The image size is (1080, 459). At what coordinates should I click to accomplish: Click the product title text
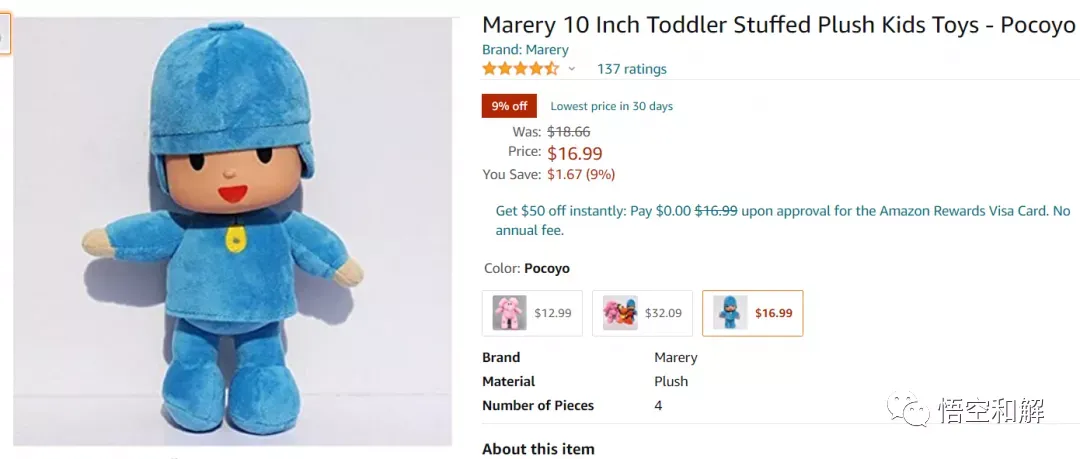[x=778, y=25]
